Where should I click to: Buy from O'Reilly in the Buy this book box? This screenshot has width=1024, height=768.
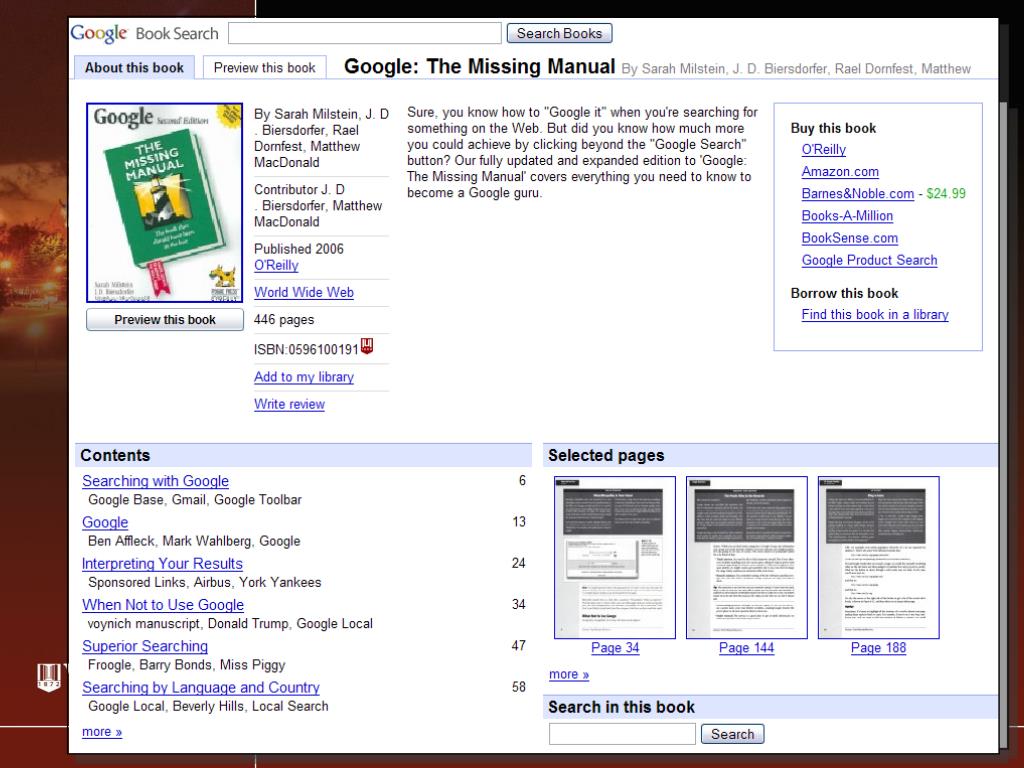[824, 149]
